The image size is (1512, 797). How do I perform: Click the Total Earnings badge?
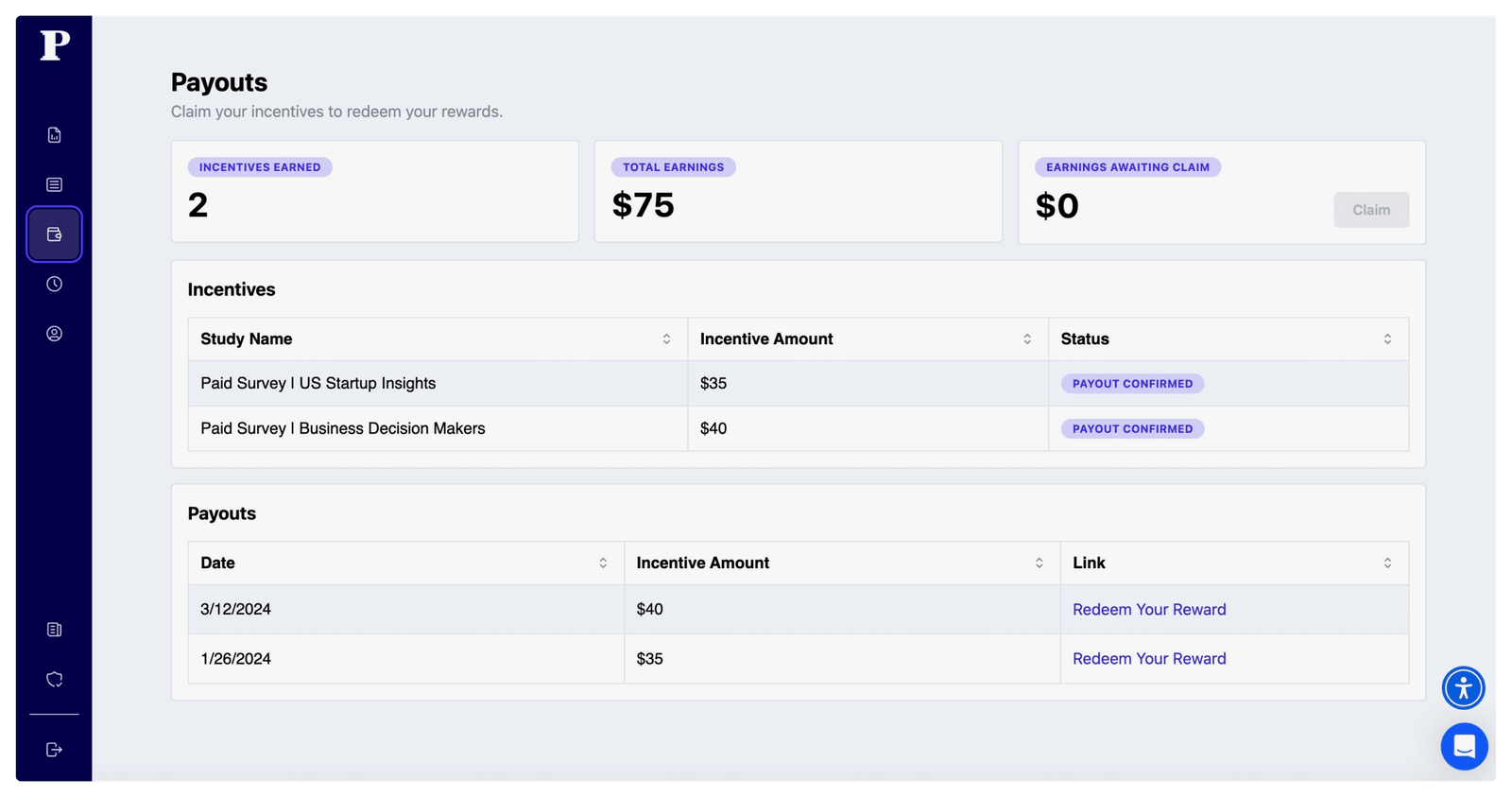tap(673, 167)
